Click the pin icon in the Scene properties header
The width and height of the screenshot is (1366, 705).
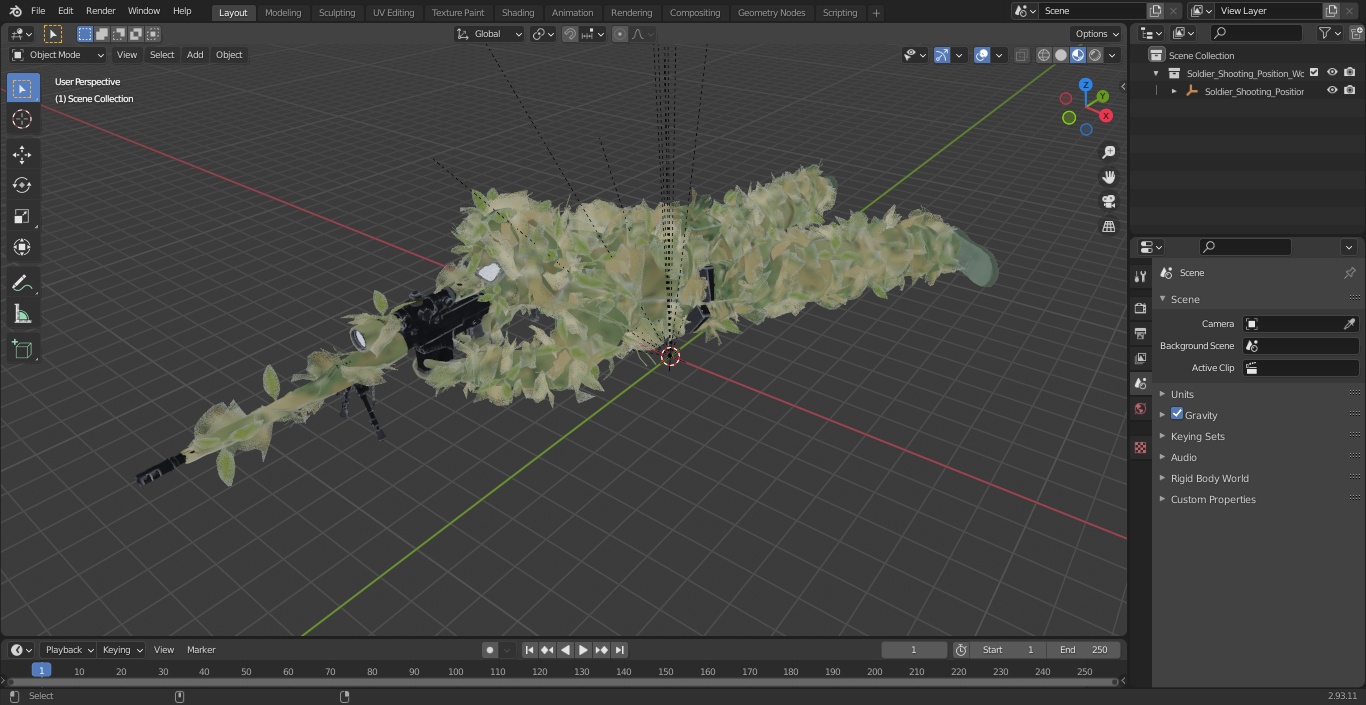click(1349, 273)
